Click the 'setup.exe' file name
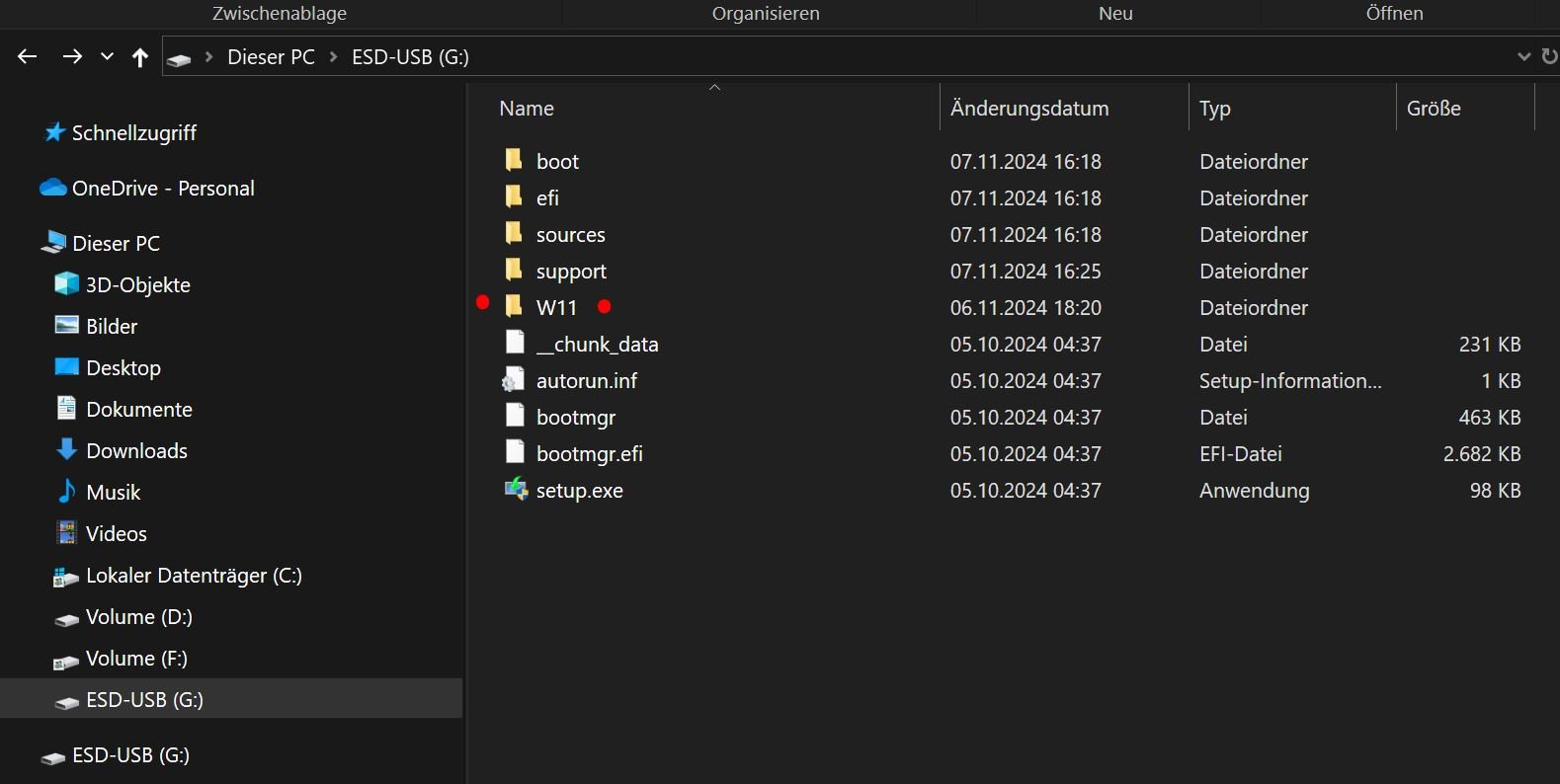Viewport: 1560px width, 784px height. tap(579, 491)
